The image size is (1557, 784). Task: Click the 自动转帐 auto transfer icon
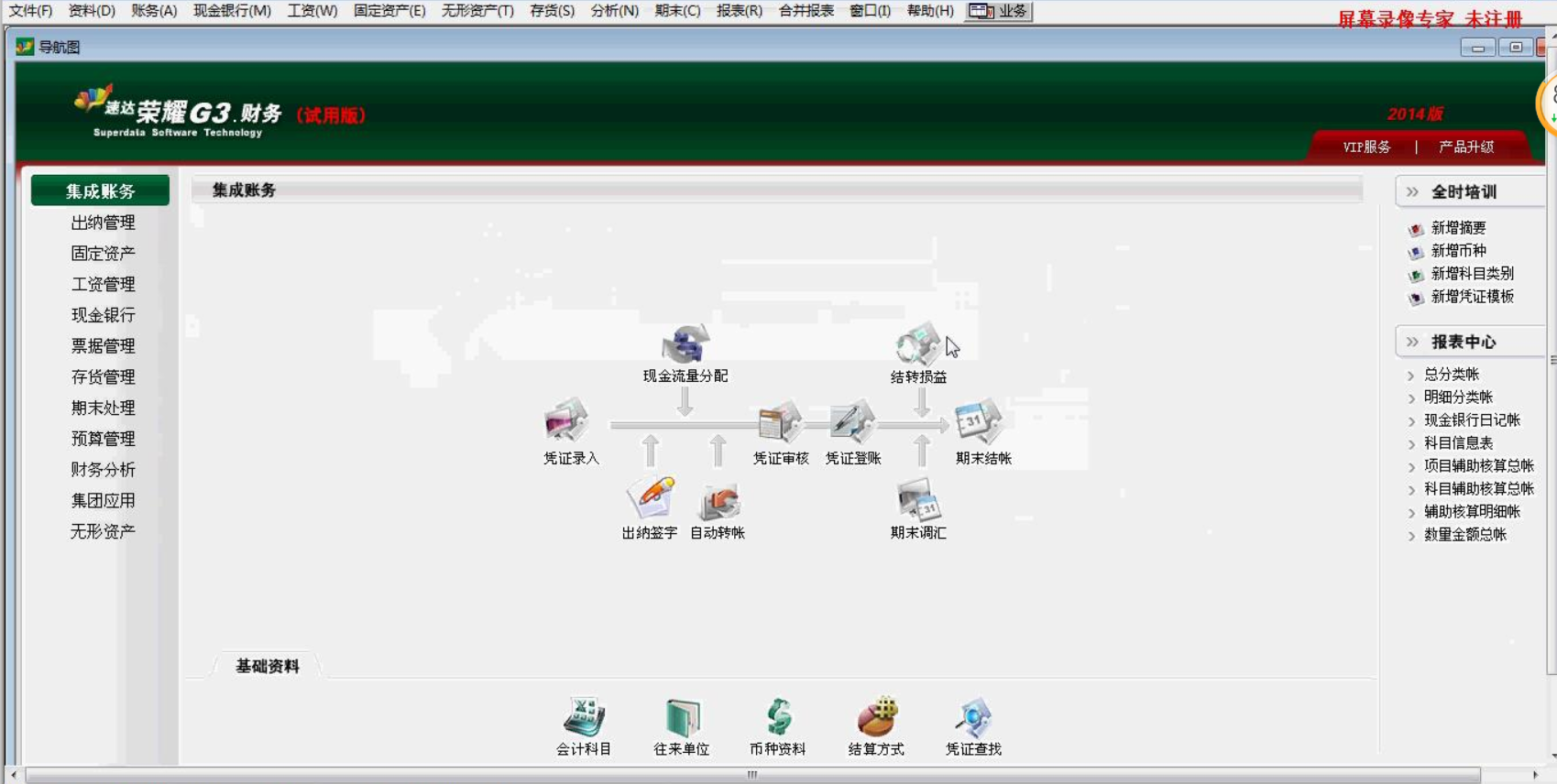click(718, 501)
